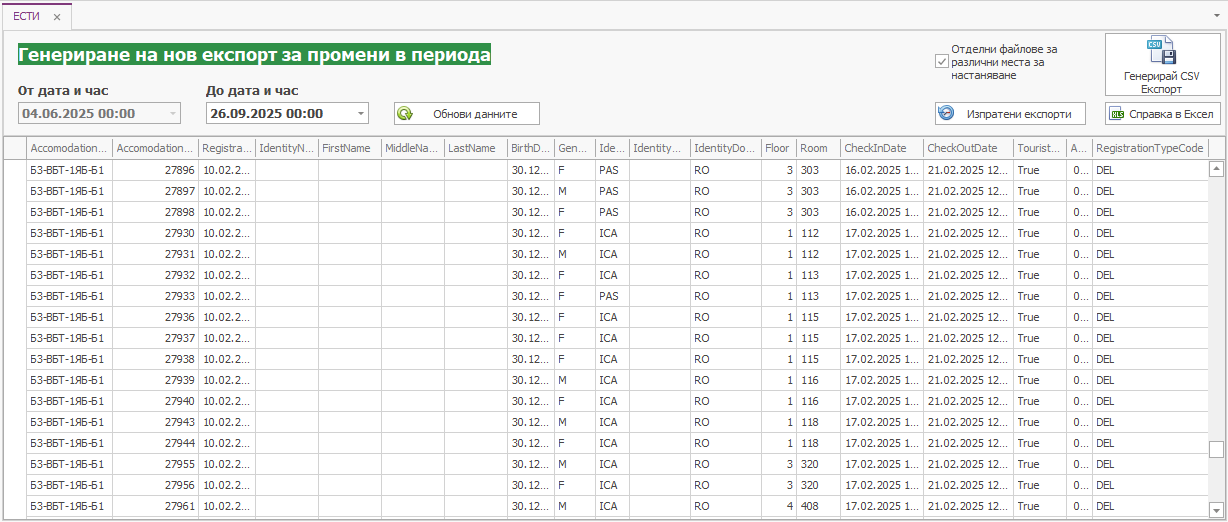Close the ЕСТИ tab with its X icon

(x=57, y=17)
